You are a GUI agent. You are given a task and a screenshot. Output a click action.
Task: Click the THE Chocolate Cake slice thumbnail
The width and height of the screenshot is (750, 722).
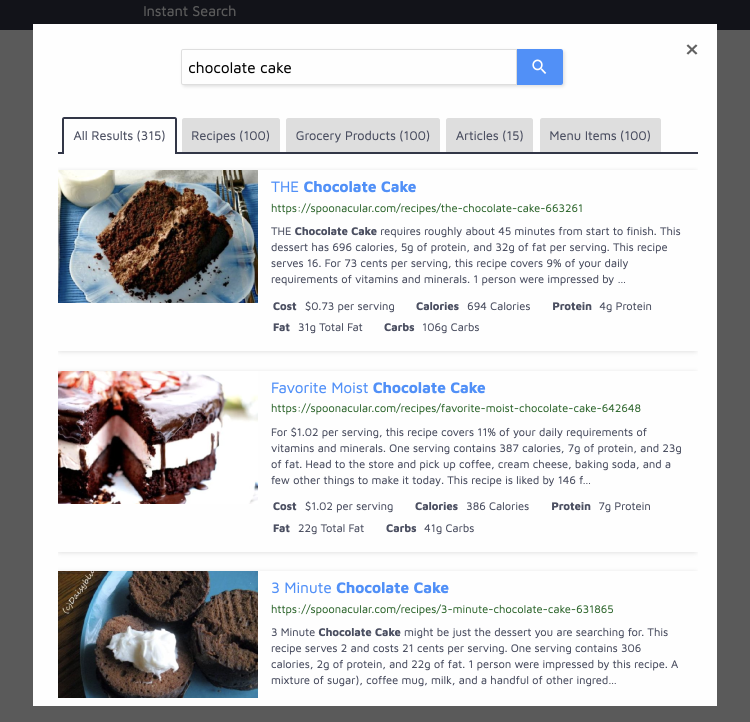tap(158, 236)
